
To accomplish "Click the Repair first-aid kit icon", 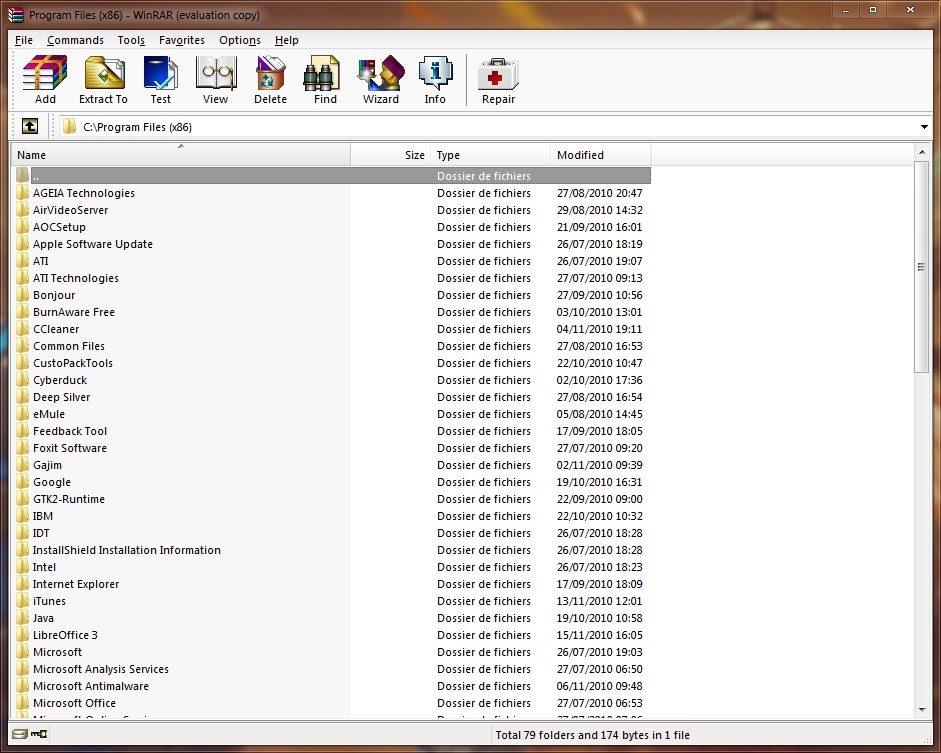I will (498, 75).
